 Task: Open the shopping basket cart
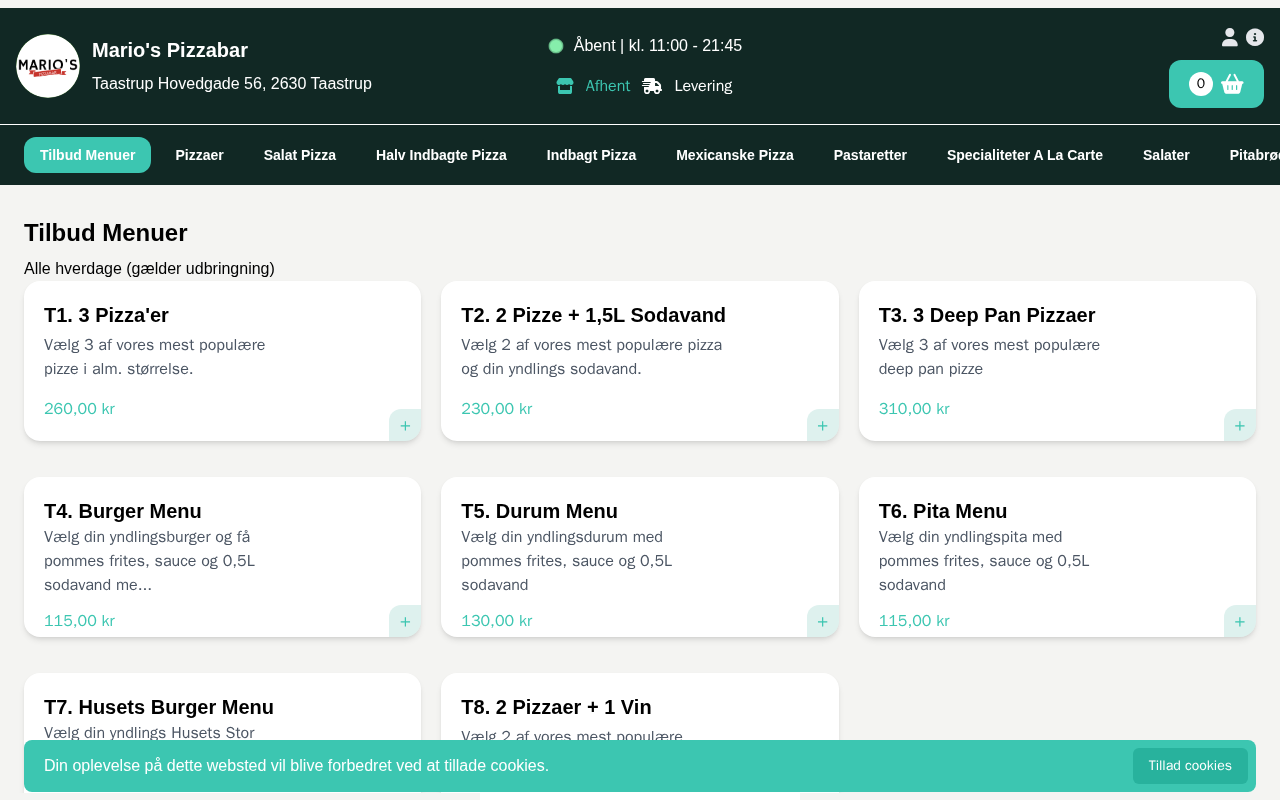(x=1216, y=84)
